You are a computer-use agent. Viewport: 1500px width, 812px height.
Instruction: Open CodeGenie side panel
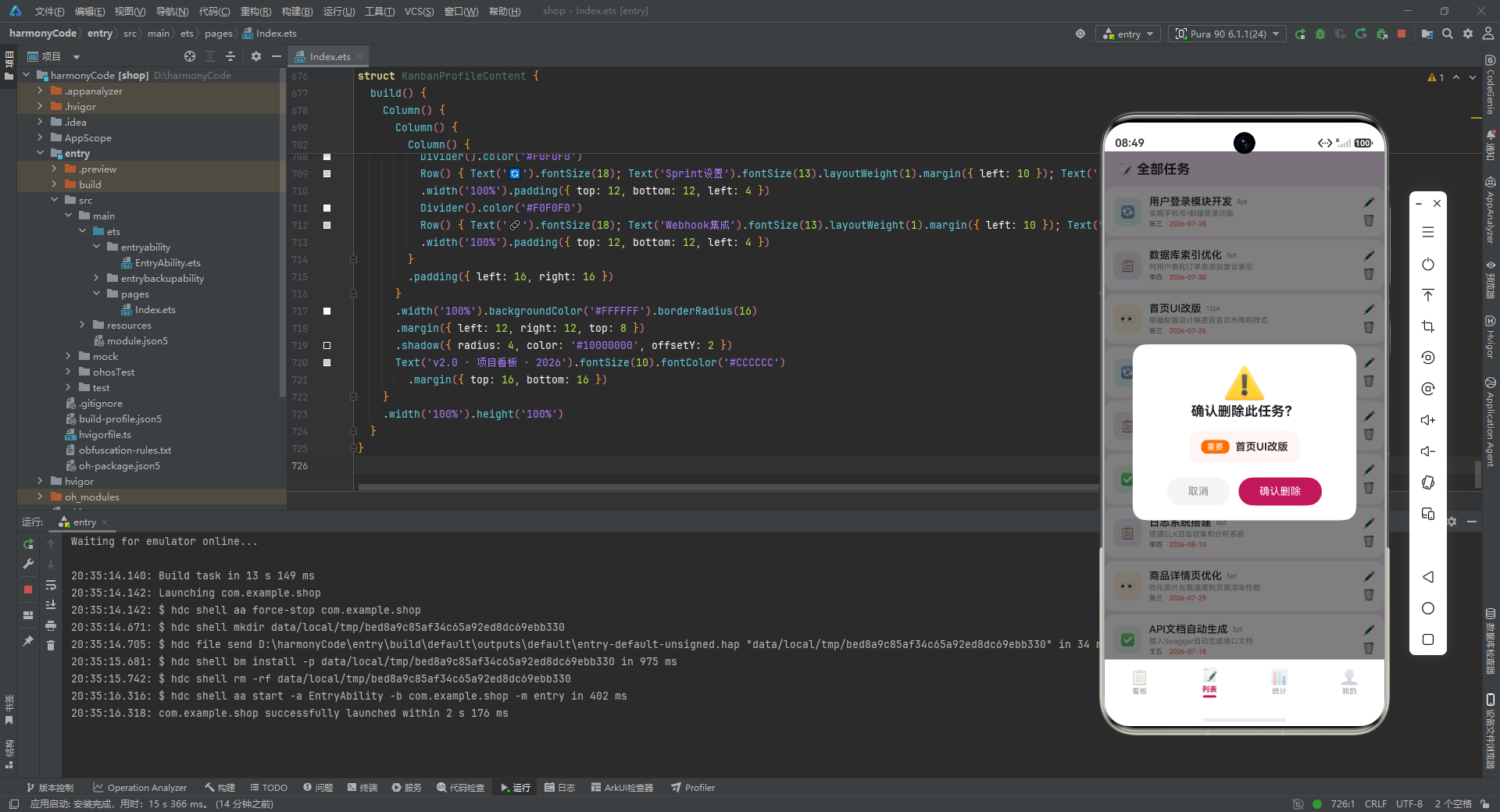click(1490, 86)
